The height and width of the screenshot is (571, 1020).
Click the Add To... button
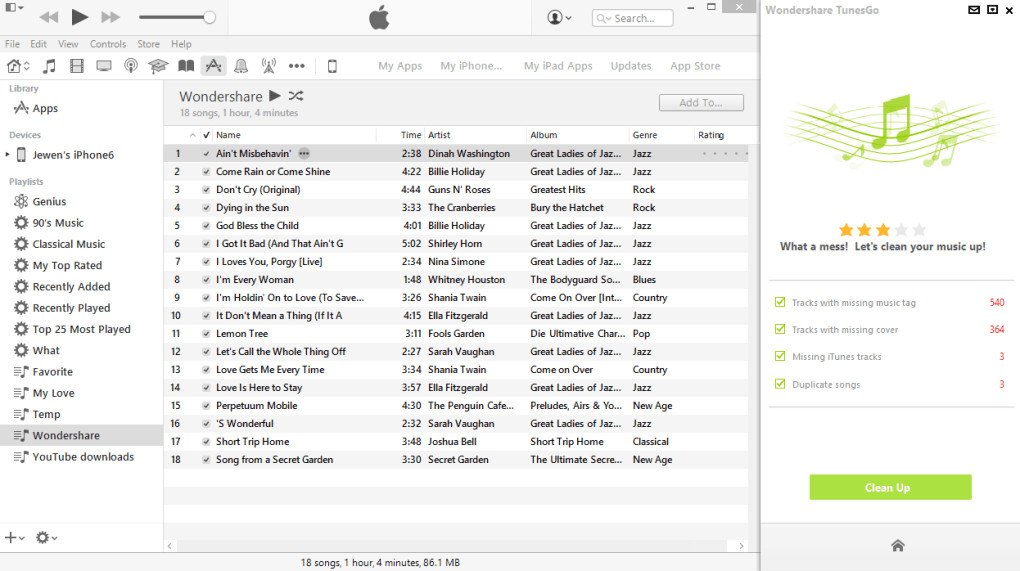[x=701, y=103]
